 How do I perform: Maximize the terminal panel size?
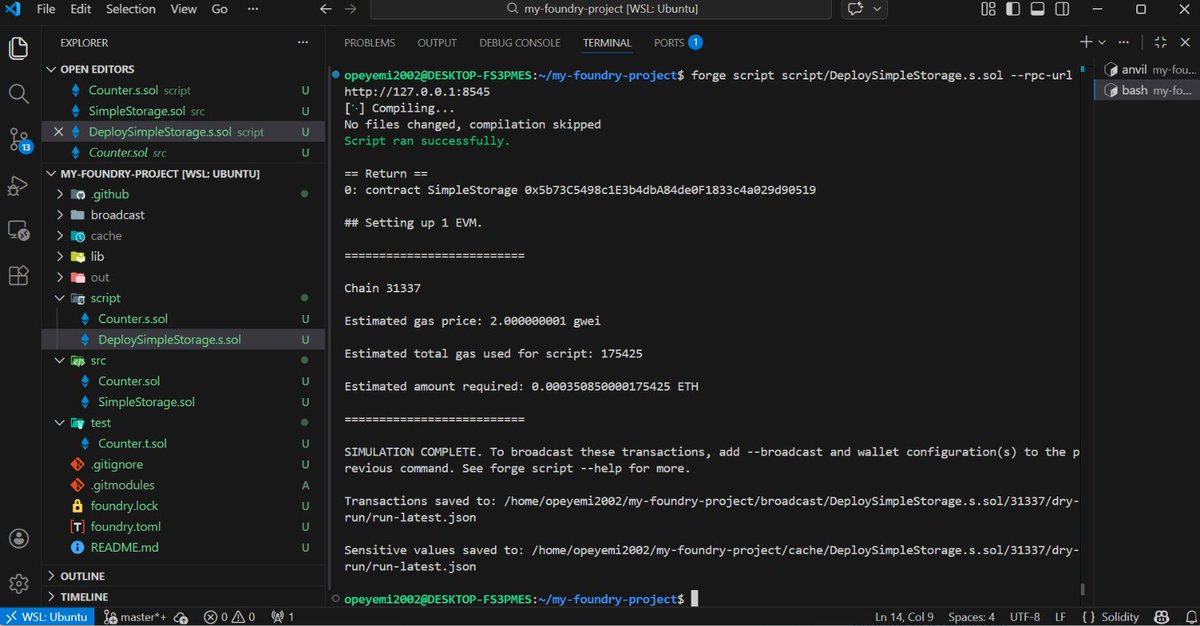coord(1160,42)
